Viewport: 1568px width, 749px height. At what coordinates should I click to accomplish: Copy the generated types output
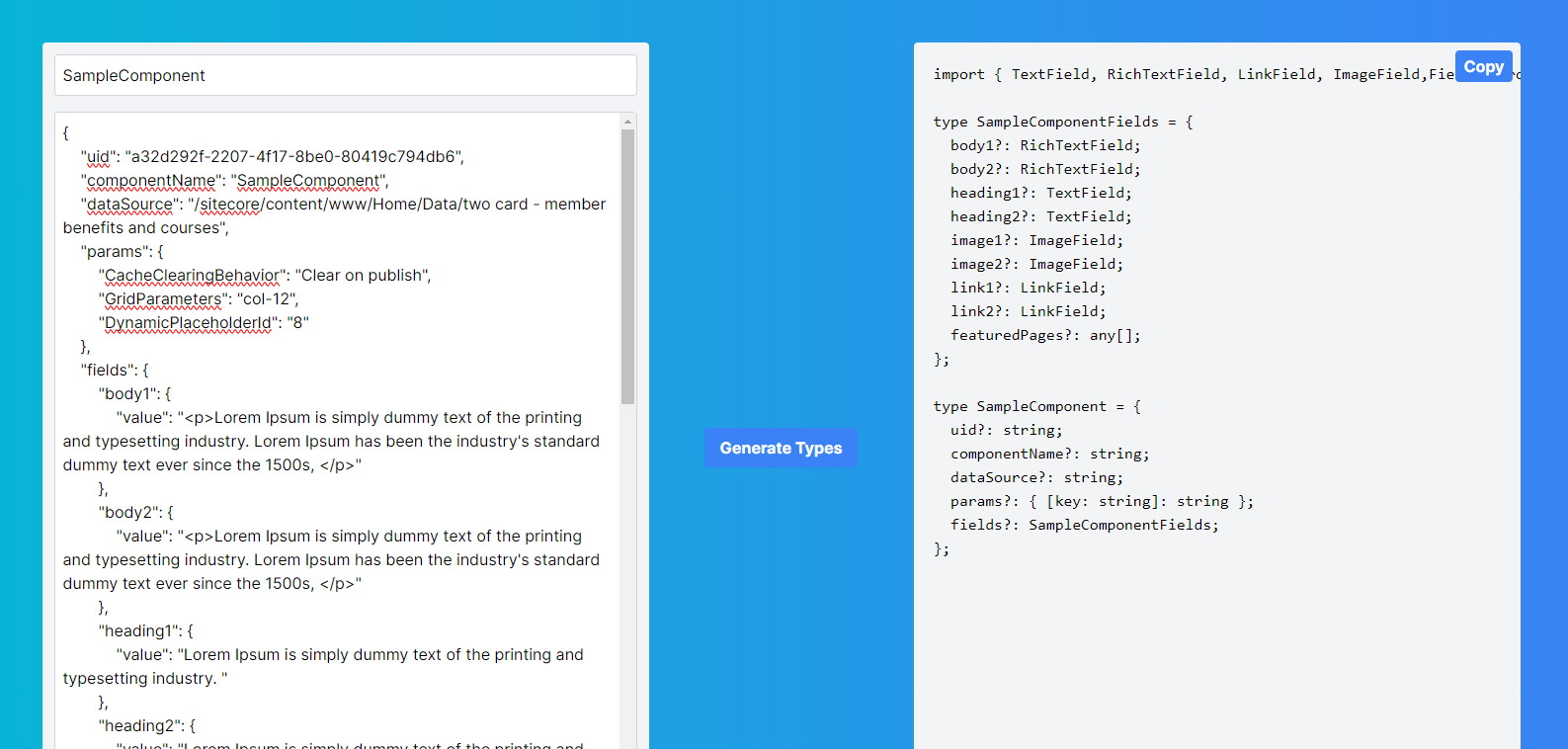point(1483,66)
